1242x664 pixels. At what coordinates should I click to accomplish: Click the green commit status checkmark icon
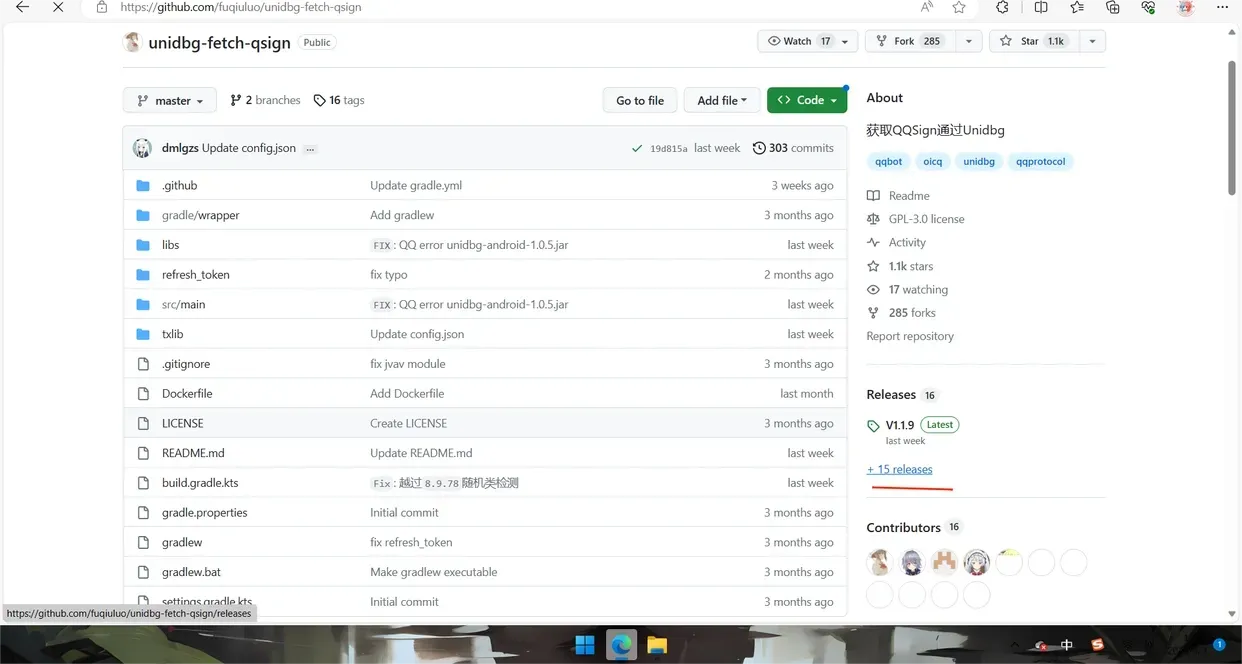click(637, 148)
